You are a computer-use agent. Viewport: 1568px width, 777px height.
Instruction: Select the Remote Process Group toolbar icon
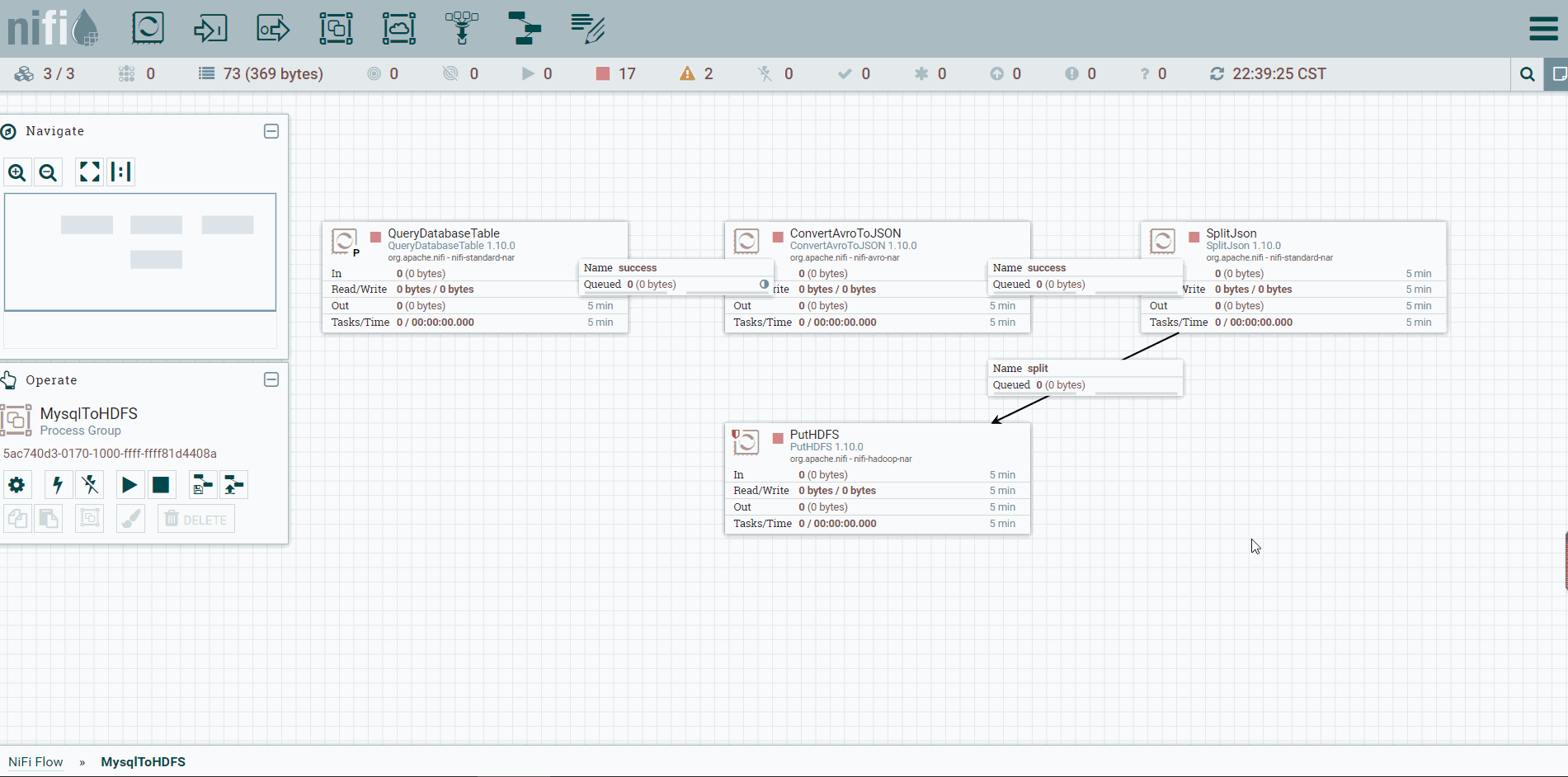pos(398,28)
